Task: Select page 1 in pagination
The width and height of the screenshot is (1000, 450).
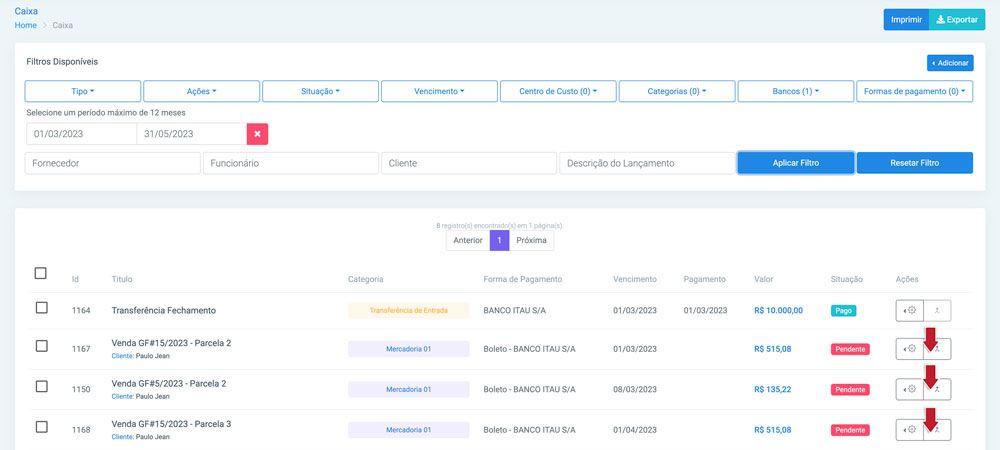Action: [x=499, y=240]
